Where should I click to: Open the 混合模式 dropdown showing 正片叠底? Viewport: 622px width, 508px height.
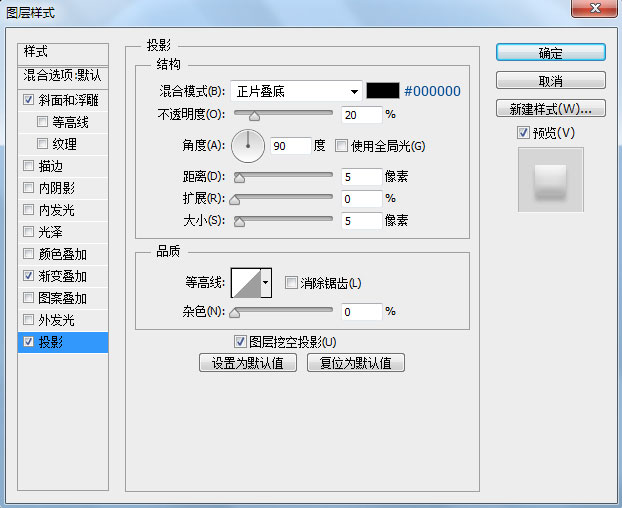pos(296,91)
